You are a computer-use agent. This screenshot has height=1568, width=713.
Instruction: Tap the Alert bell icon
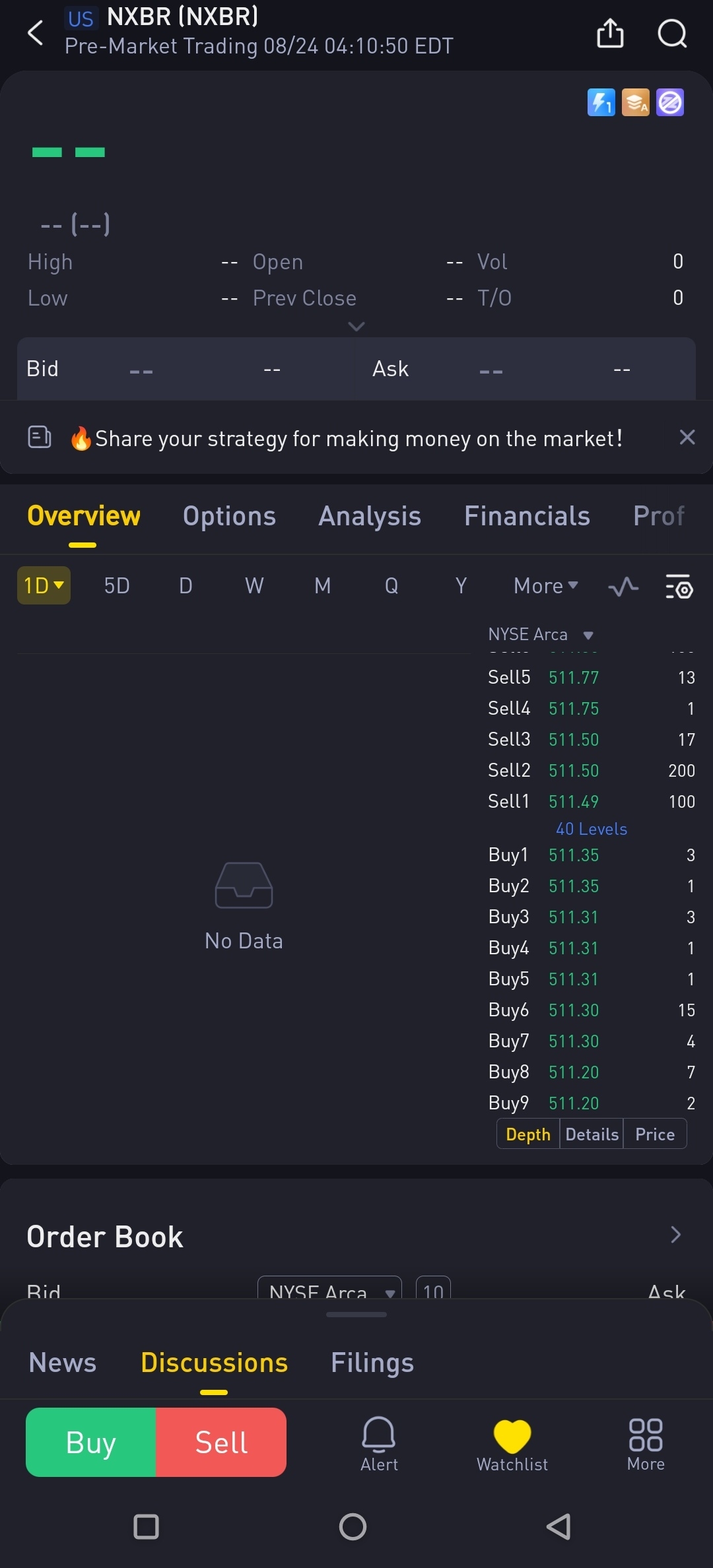pos(379,1443)
